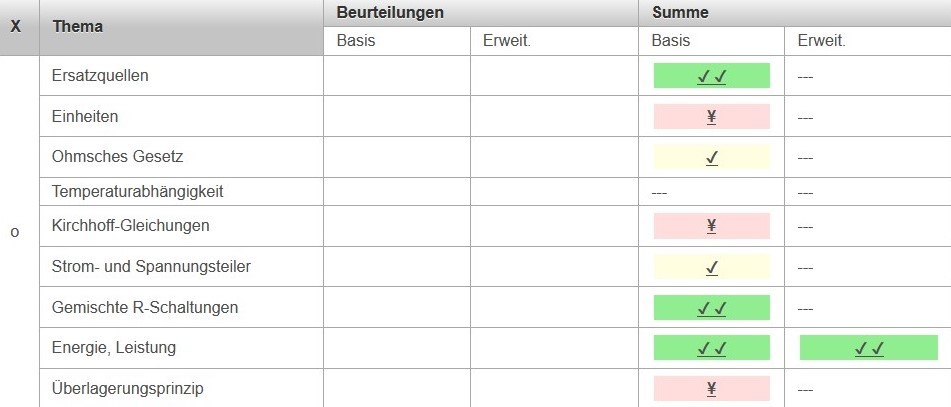951x407 pixels.
Task: Click the red mark for Kirchhoff-Gleichungen
Action: pos(711,226)
